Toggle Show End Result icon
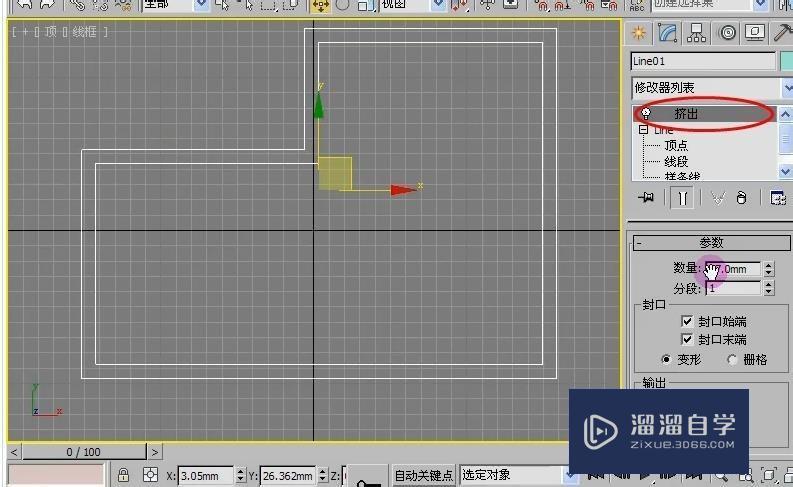 pos(682,198)
